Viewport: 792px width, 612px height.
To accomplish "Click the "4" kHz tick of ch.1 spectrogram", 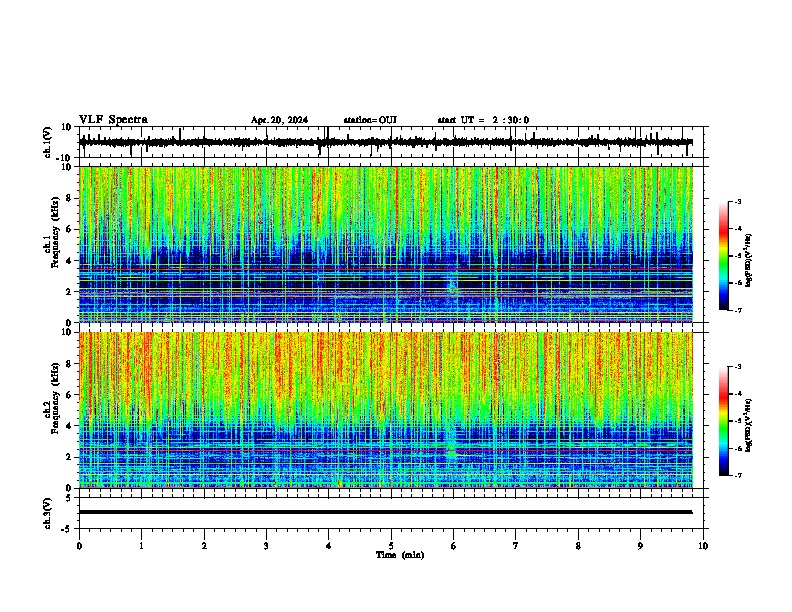I will point(69,261).
